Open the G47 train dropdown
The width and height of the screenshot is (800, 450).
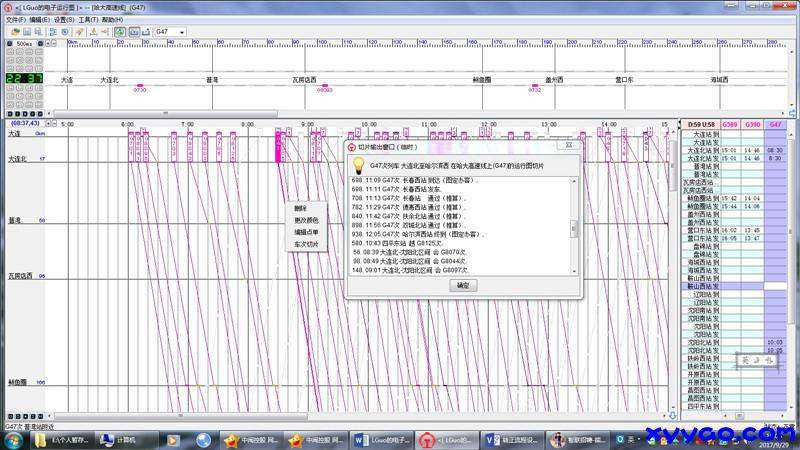pyautogui.click(x=182, y=32)
